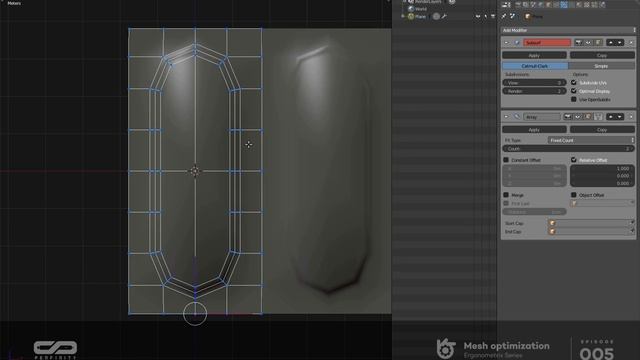This screenshot has height=360, width=640.
Task: Open the Add Modifier dropdown
Action: click(x=568, y=30)
